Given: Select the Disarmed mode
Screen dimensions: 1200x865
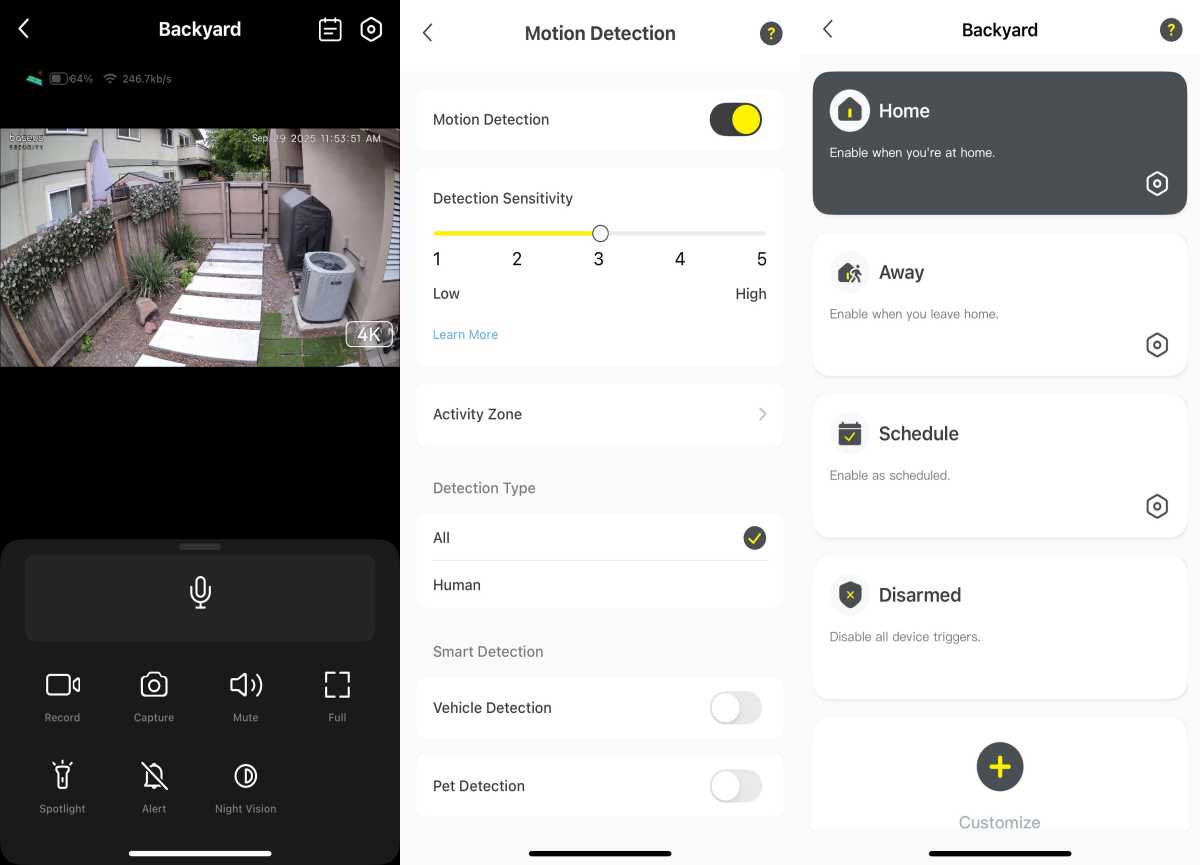Looking at the screenshot, I should pos(999,627).
